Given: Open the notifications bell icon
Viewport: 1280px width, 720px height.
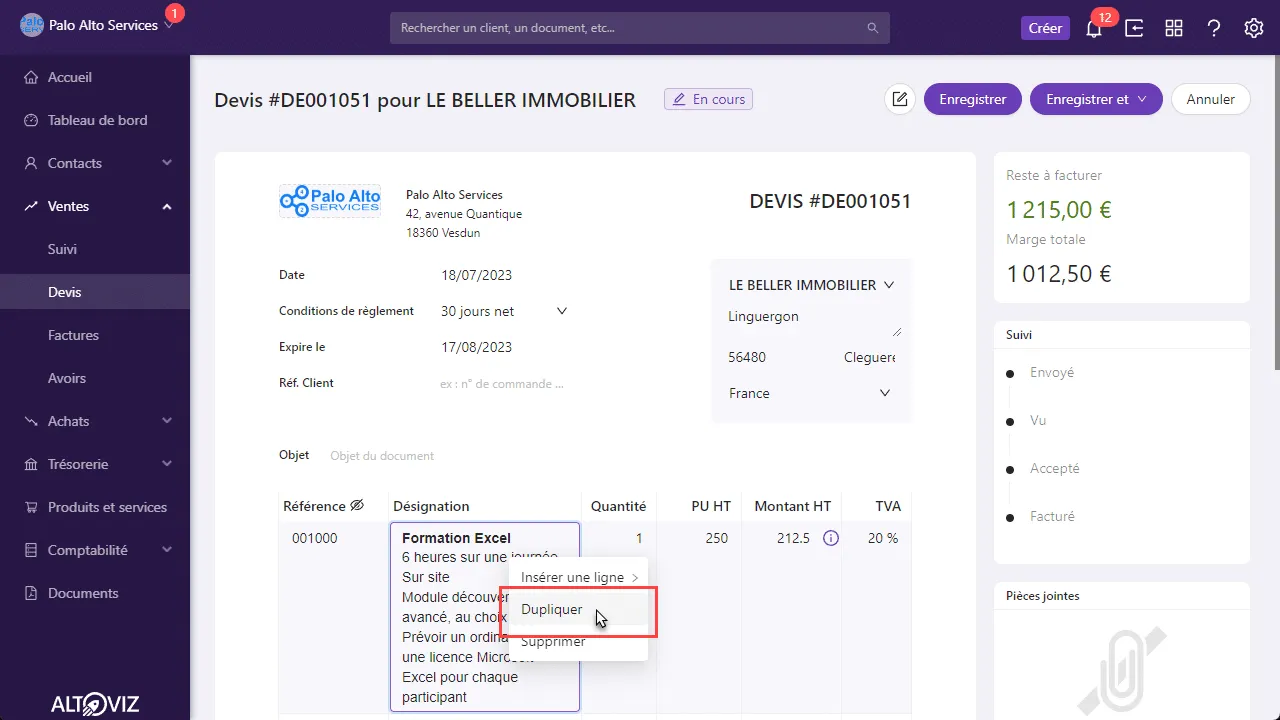Looking at the screenshot, I should pos(1094,28).
